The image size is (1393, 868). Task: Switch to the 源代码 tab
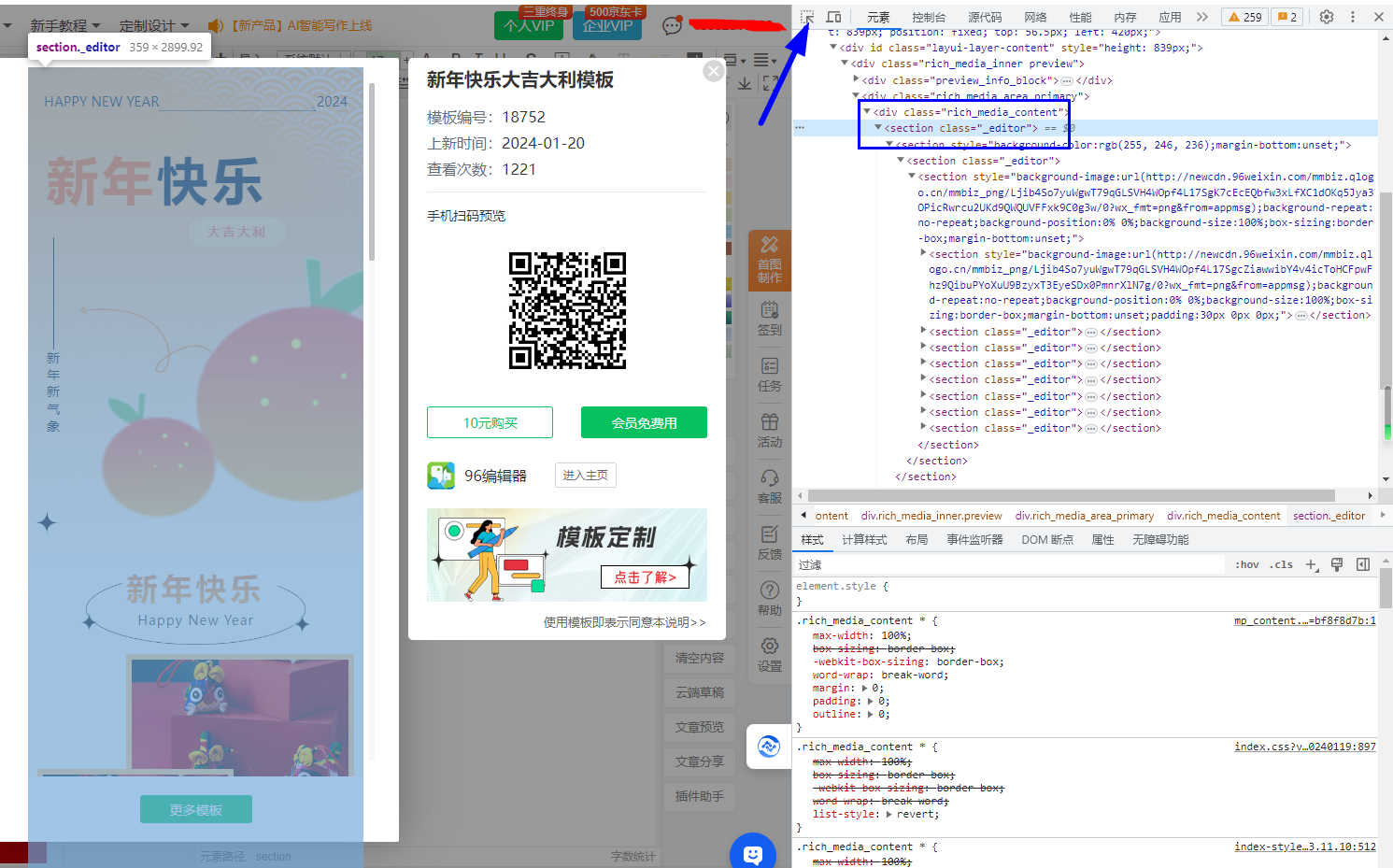coord(985,17)
